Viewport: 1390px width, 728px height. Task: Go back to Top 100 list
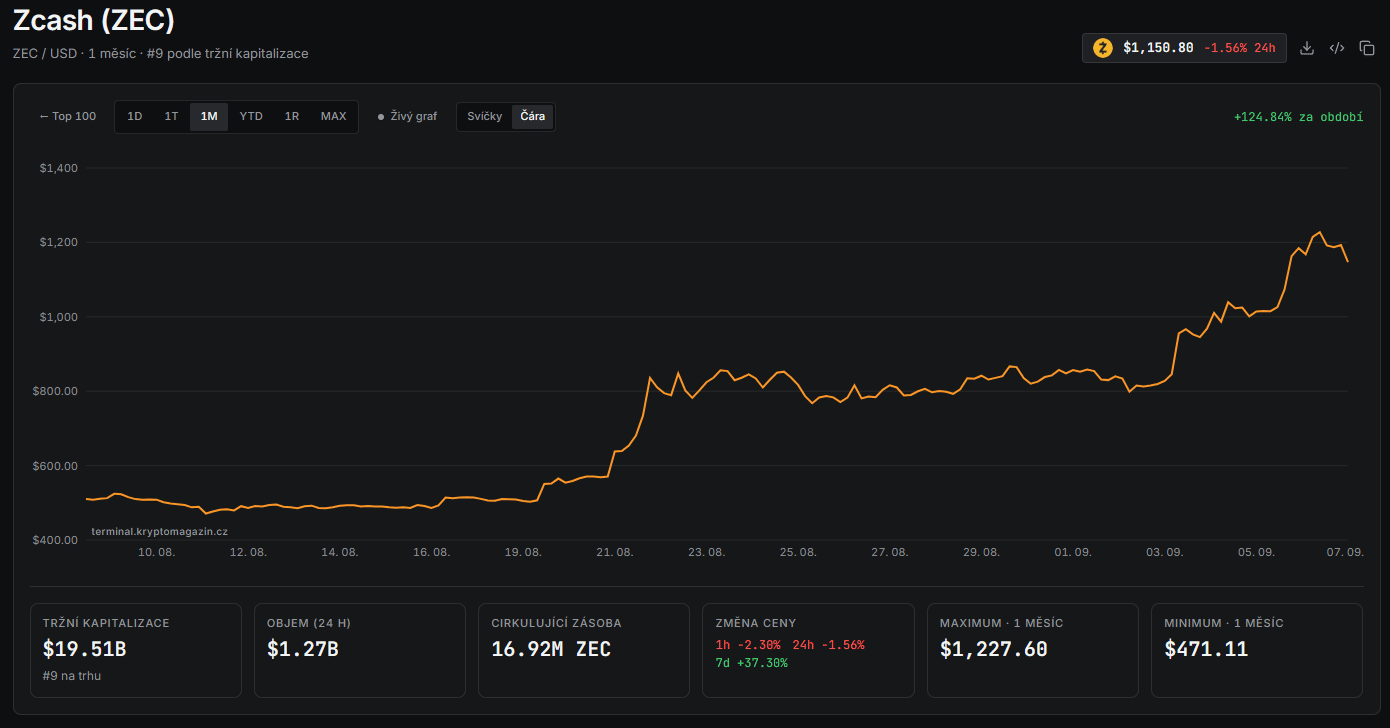coord(68,116)
